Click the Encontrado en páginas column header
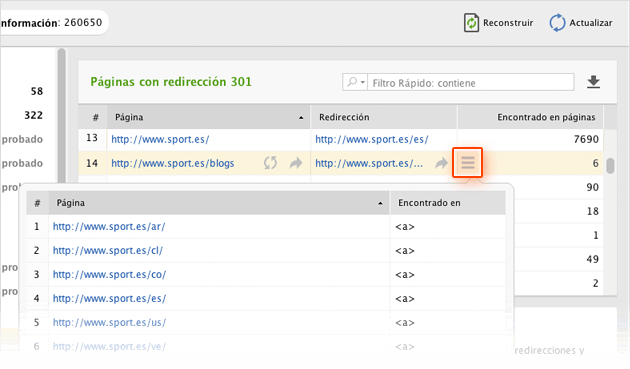 point(530,117)
